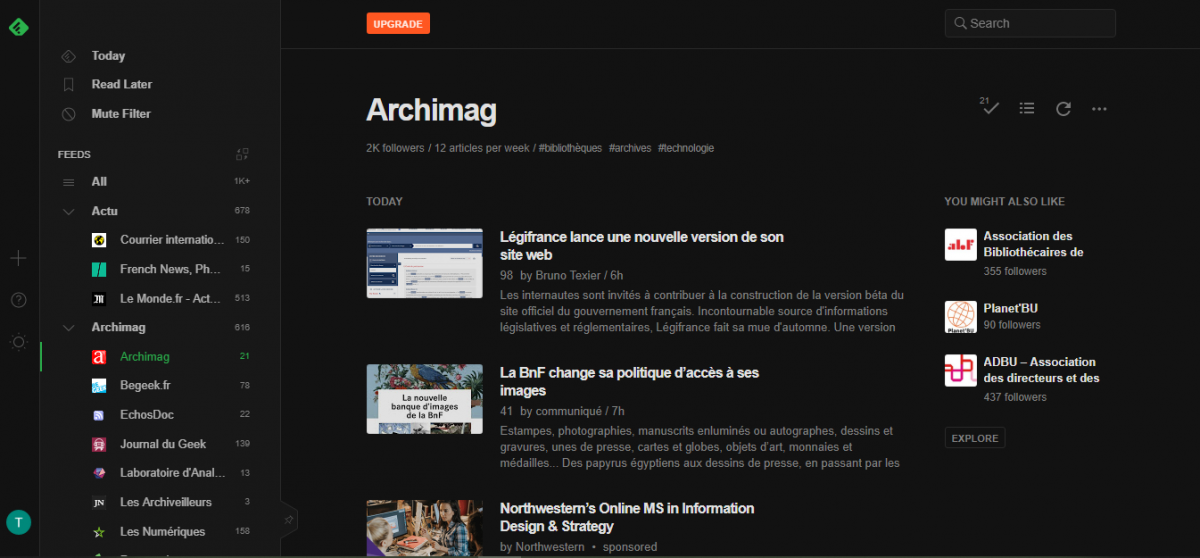The image size is (1200, 558).
Task: Collapse the Archimag category chevron
Action: click(x=68, y=327)
